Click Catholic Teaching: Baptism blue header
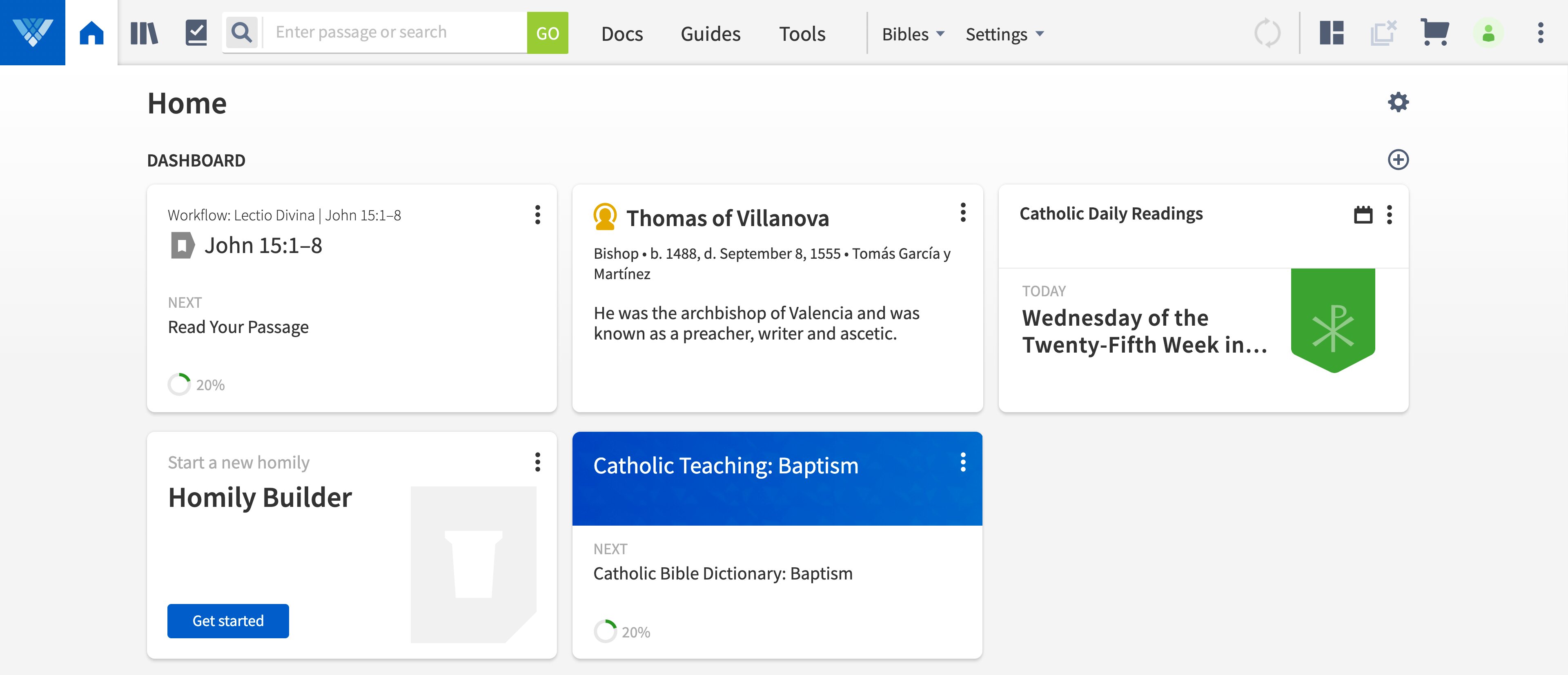 pos(777,479)
